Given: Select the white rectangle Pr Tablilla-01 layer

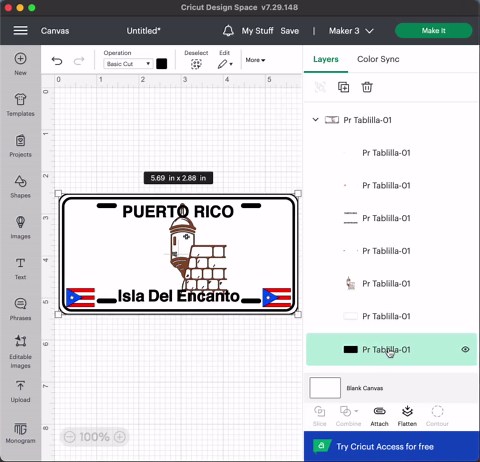Looking at the screenshot, I should point(392,316).
